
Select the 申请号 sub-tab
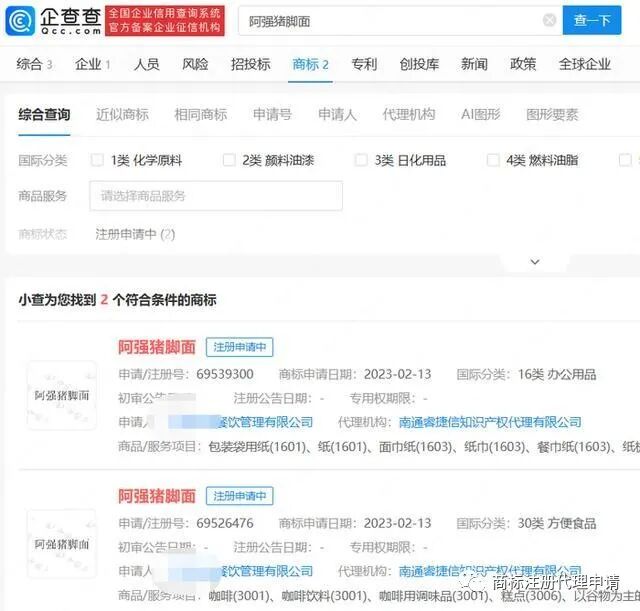[272, 115]
